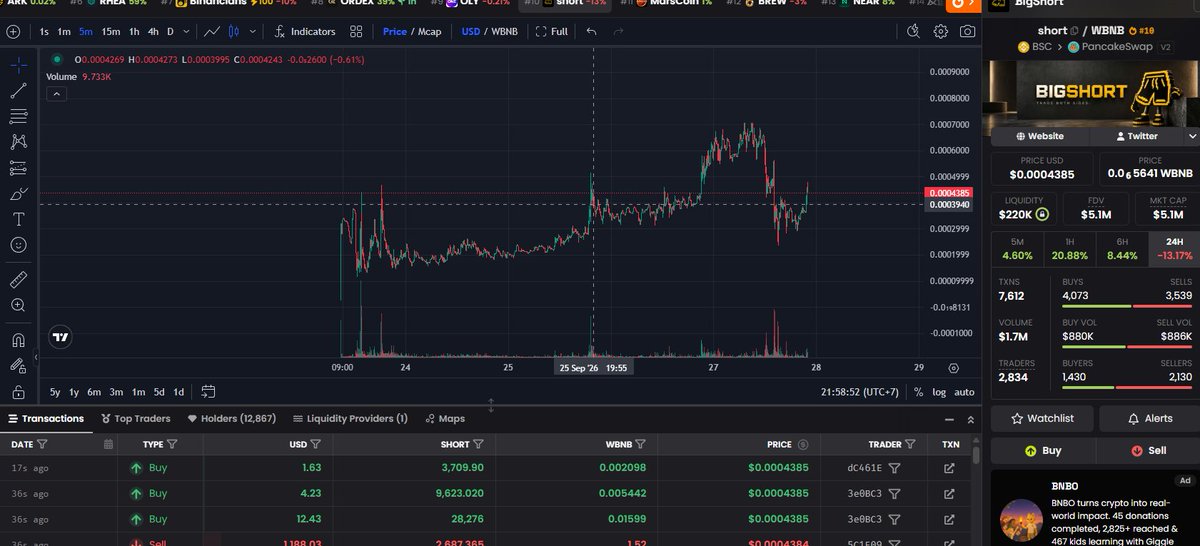This screenshot has height=546, width=1200.
Task: Open the line chart style
Action: click(212, 31)
